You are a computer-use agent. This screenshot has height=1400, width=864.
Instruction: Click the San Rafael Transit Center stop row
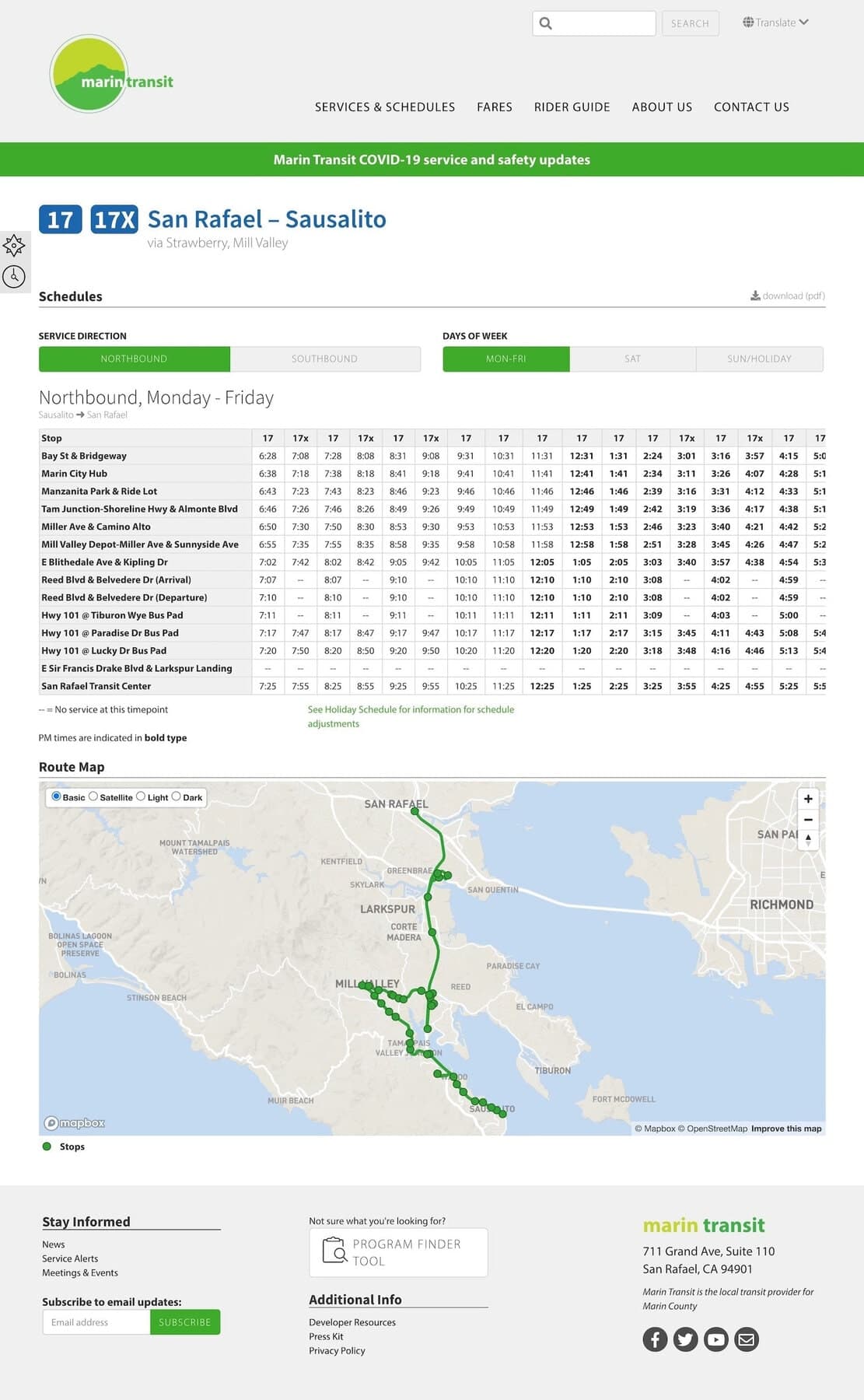[432, 686]
